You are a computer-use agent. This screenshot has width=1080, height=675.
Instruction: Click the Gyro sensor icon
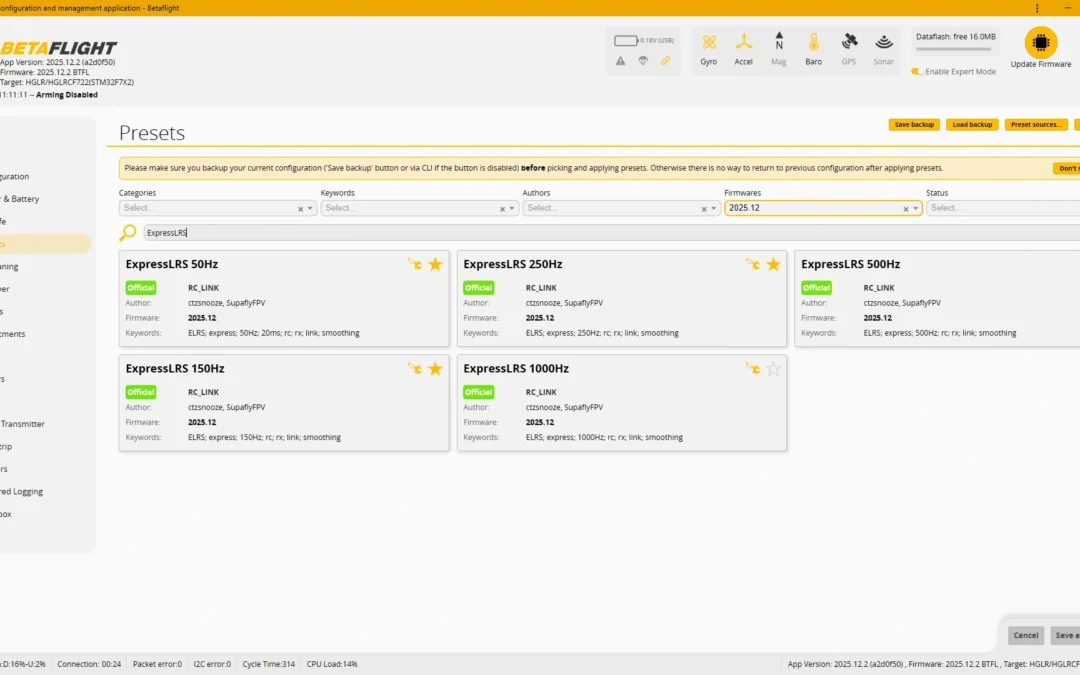coord(709,42)
